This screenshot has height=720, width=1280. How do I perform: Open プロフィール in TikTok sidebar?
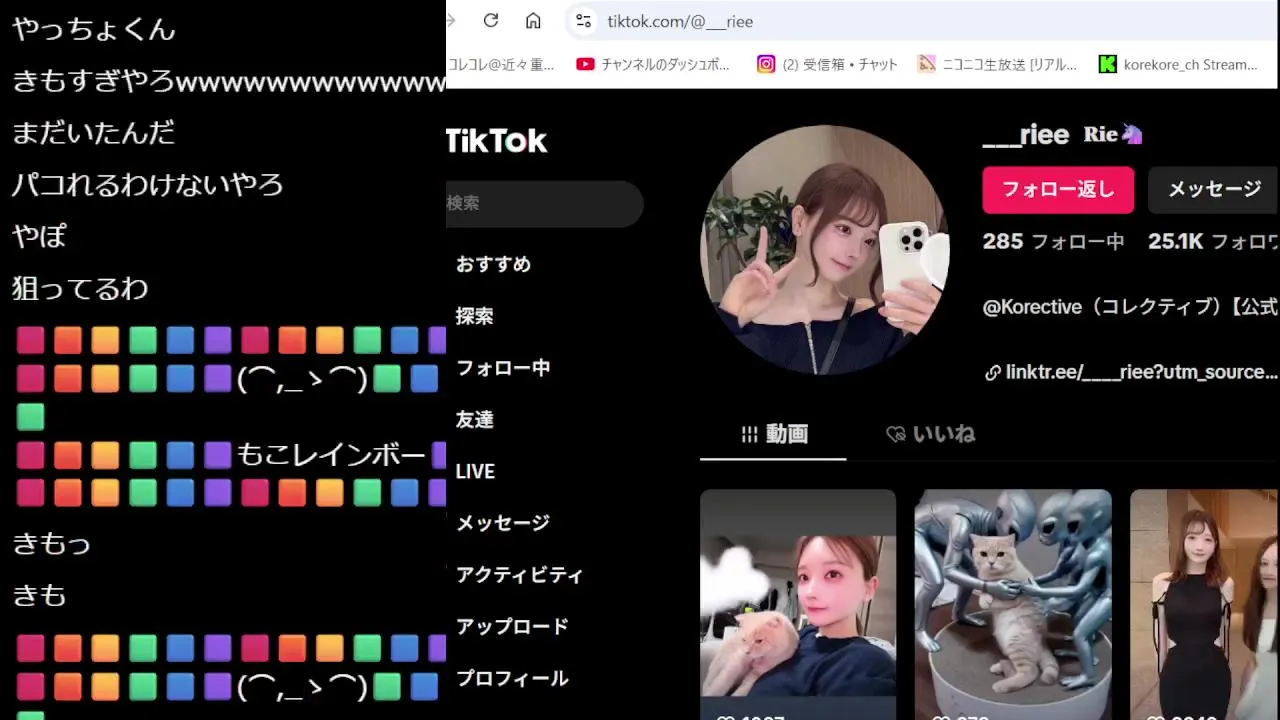click(x=512, y=678)
